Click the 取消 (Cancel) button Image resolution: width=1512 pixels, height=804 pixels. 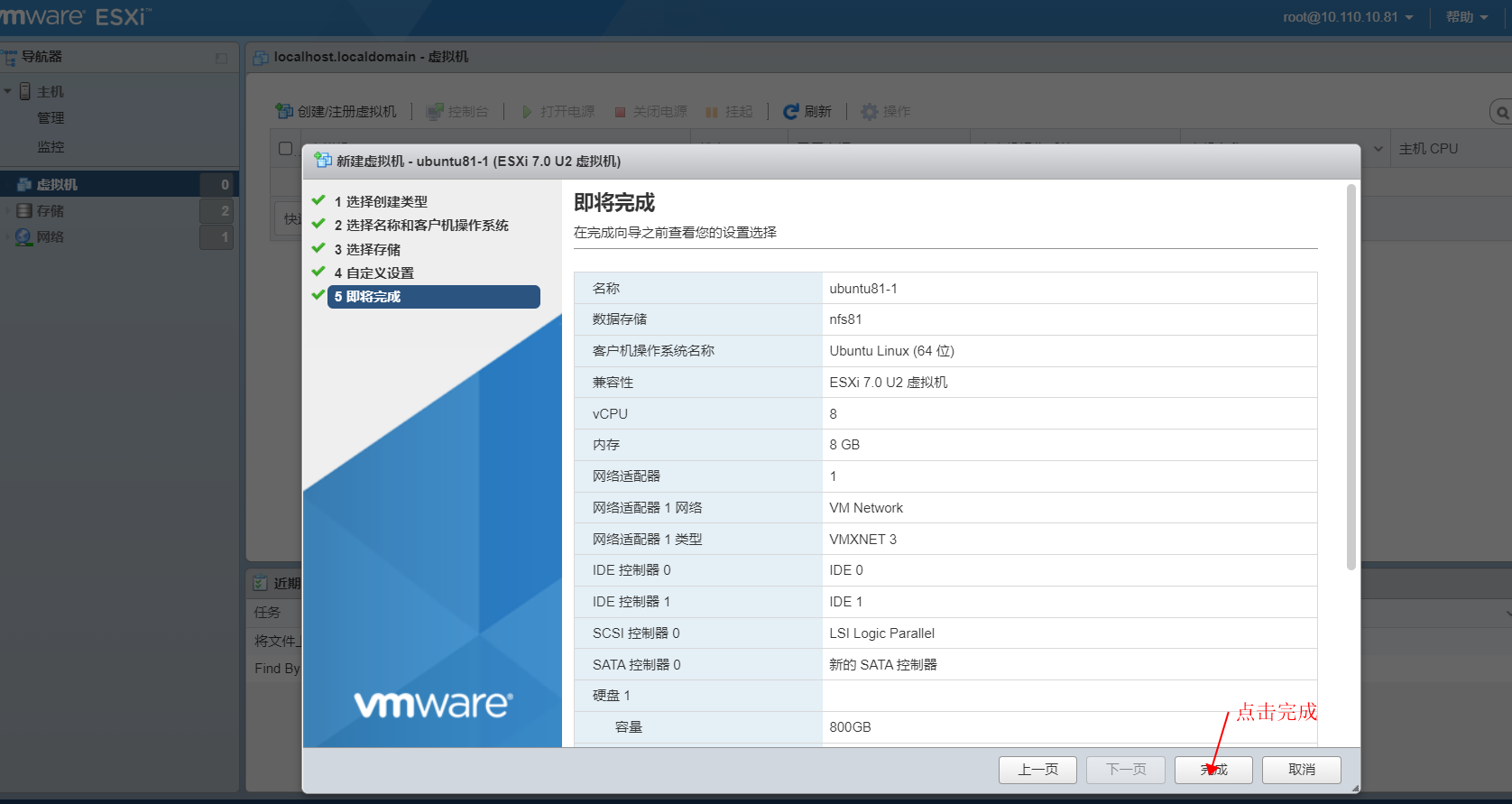1301,770
